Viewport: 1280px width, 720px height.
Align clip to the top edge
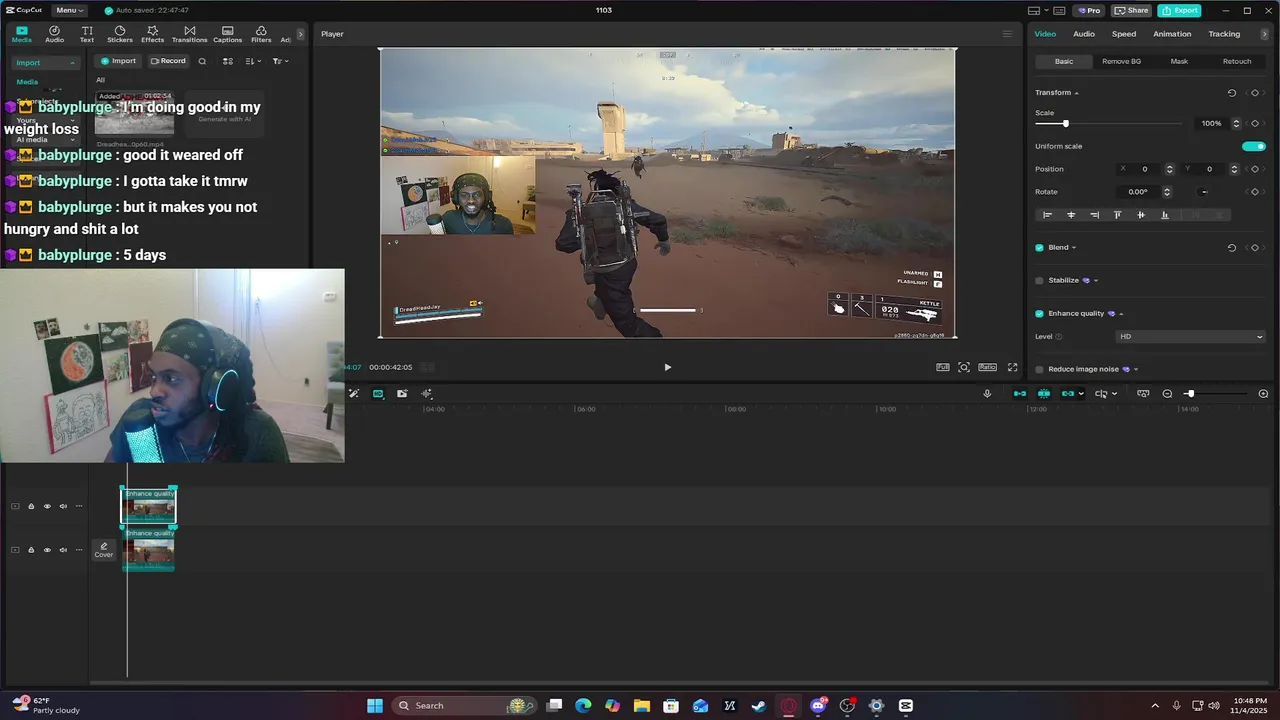click(x=1117, y=215)
